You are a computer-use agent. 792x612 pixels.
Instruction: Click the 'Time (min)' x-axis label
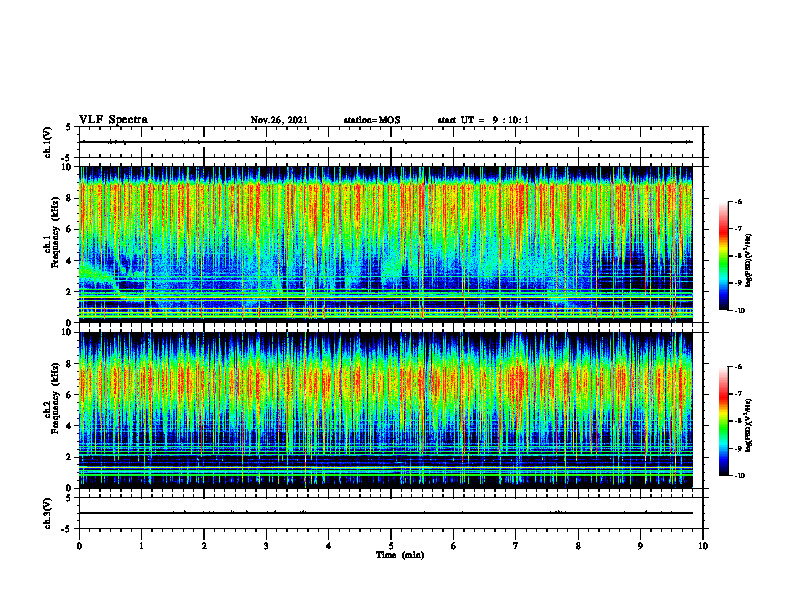[x=400, y=555]
